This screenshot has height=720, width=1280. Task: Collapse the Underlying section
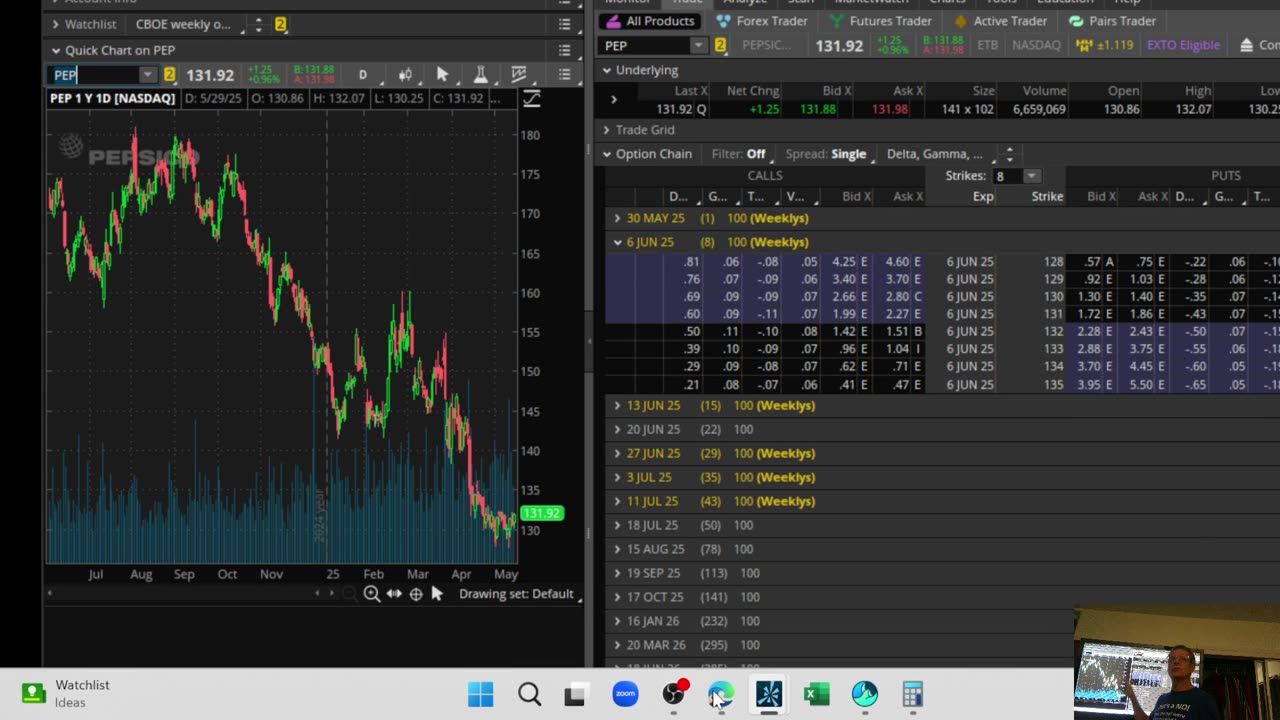click(x=607, y=70)
